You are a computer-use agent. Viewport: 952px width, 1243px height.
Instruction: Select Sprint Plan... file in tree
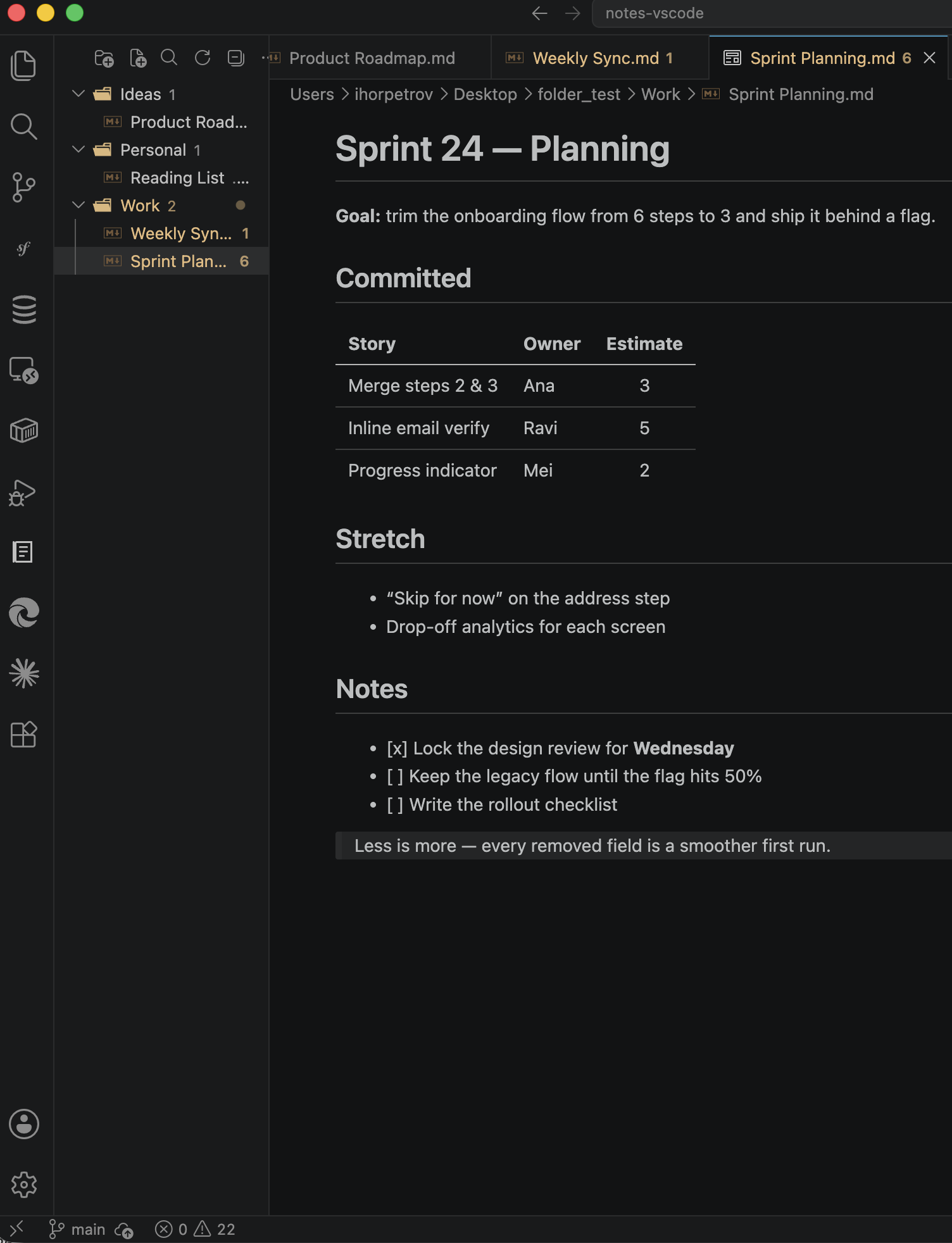(x=161, y=261)
